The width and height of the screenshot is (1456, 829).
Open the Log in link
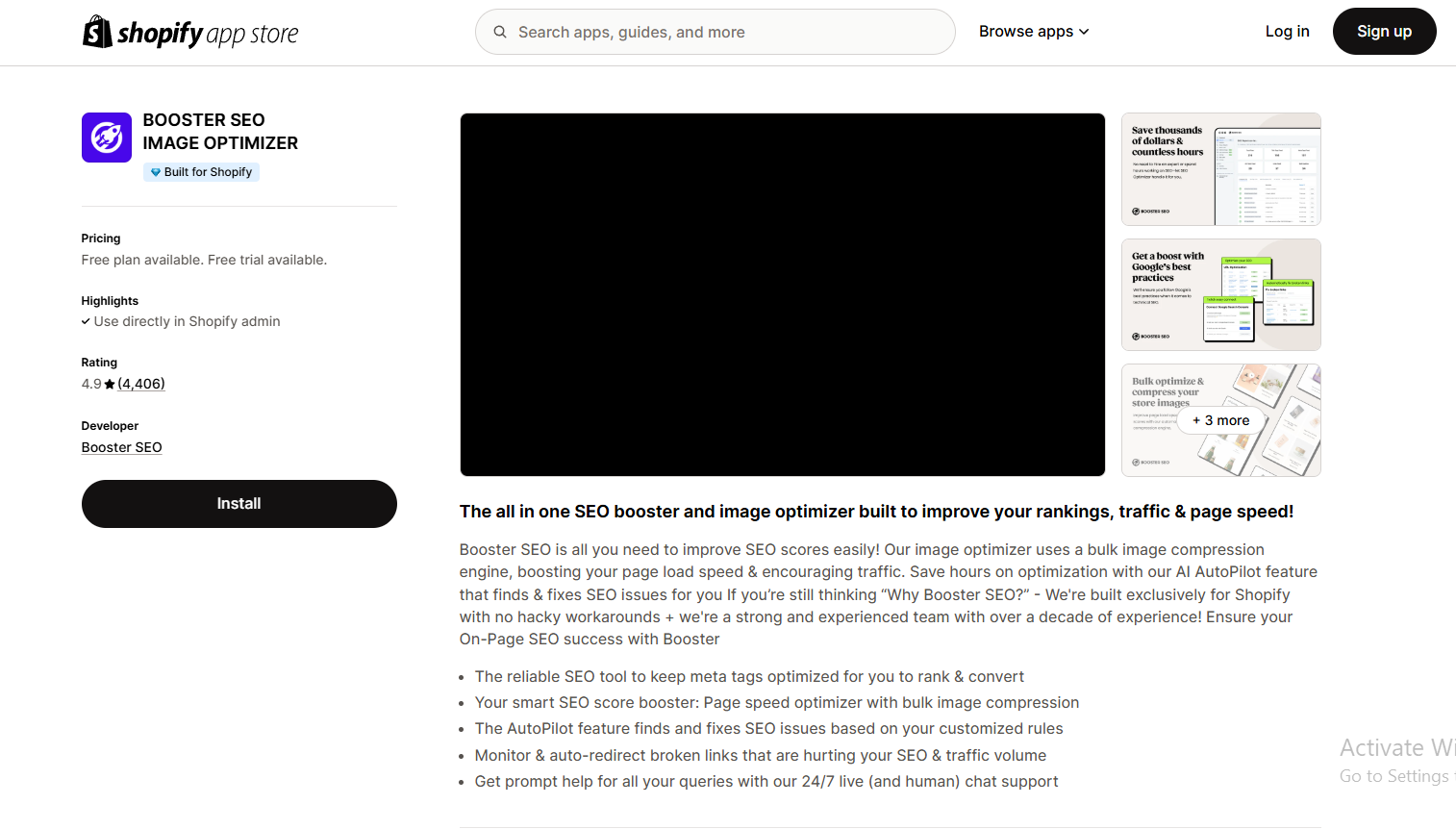[x=1287, y=32]
